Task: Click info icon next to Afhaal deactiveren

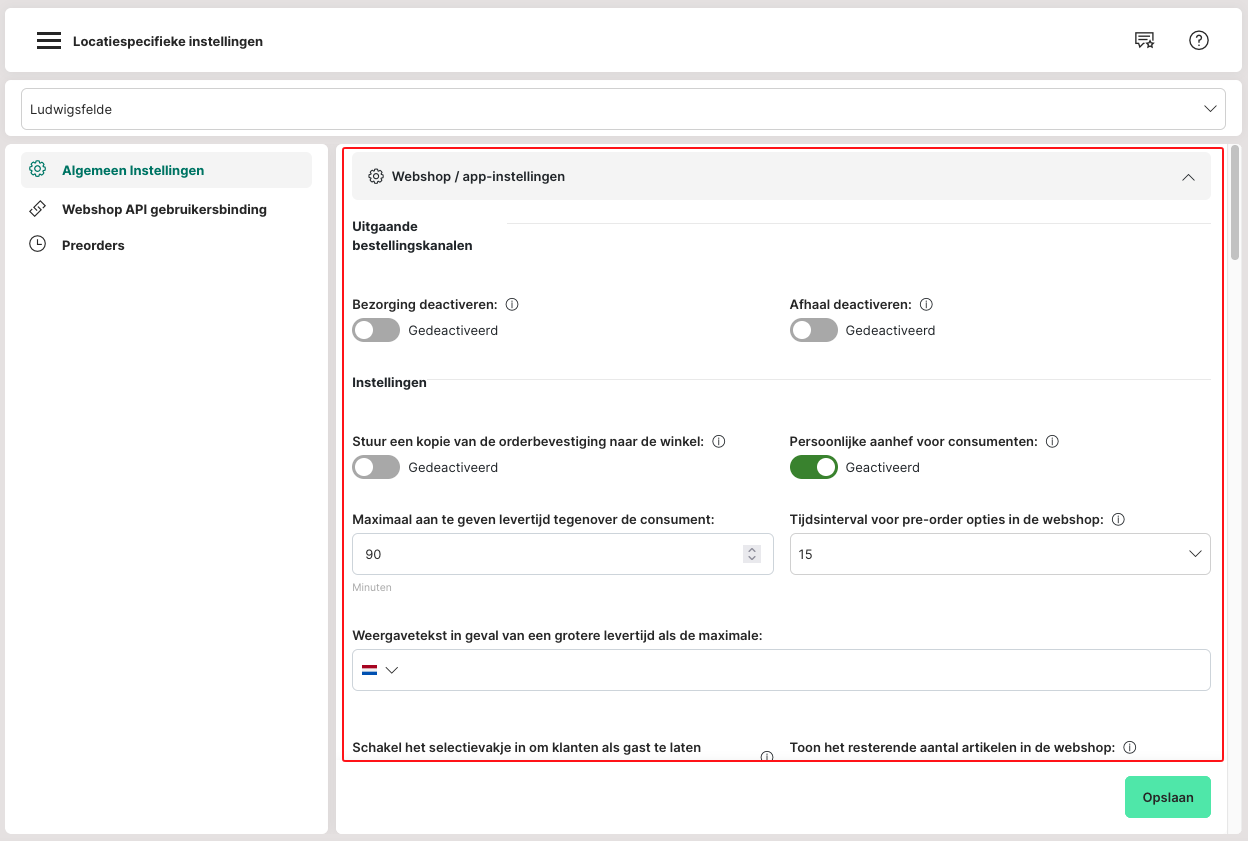Action: pos(926,304)
